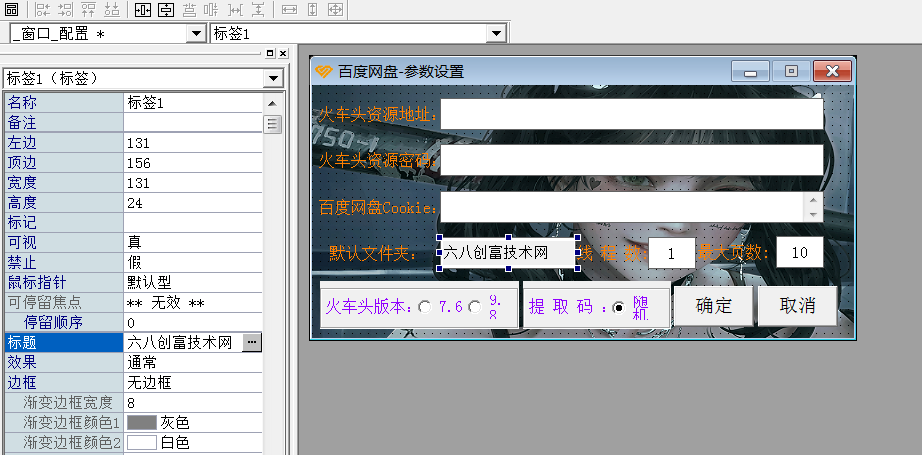Click the 百度网盘Cookie input box

622,207
